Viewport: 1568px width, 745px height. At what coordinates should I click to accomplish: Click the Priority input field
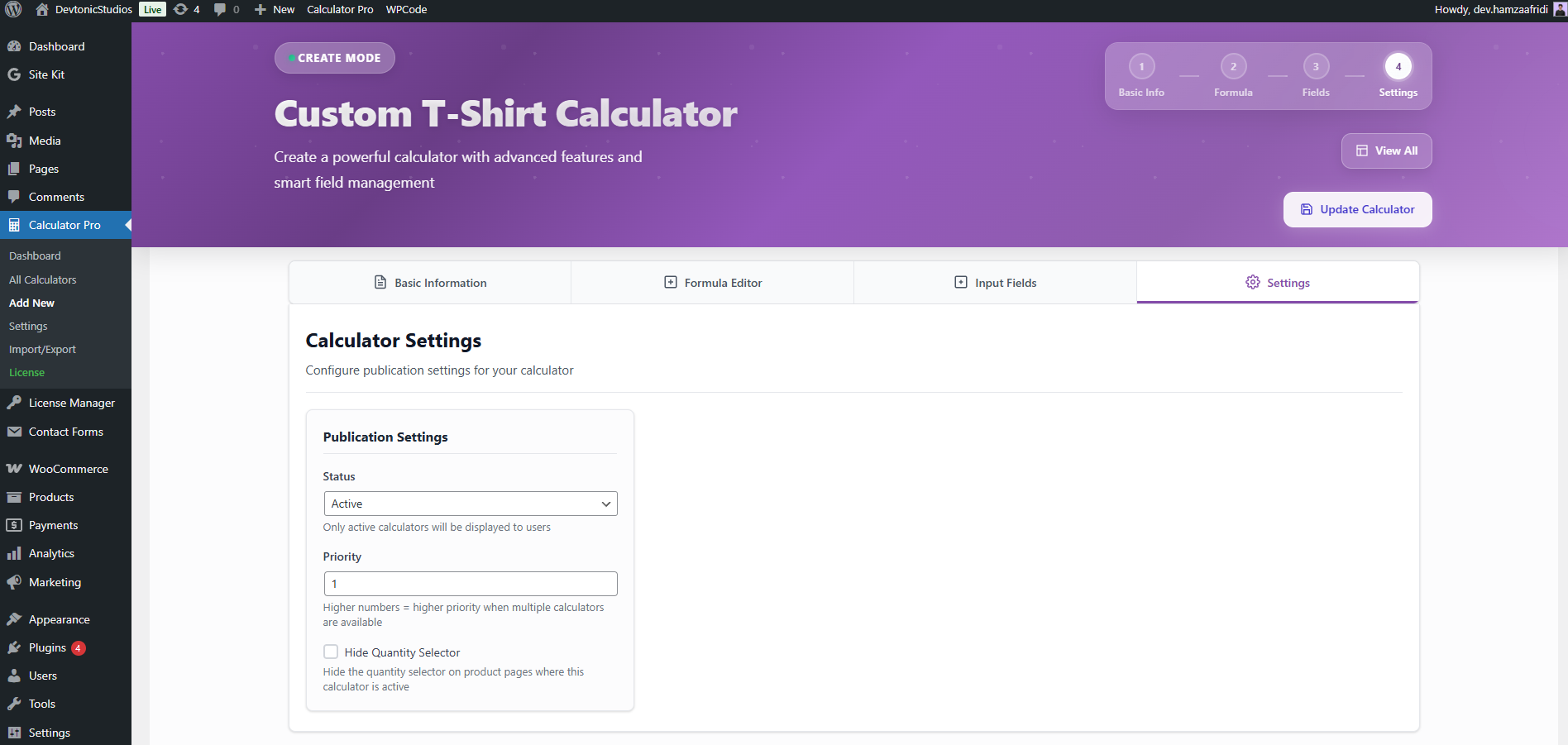(470, 584)
